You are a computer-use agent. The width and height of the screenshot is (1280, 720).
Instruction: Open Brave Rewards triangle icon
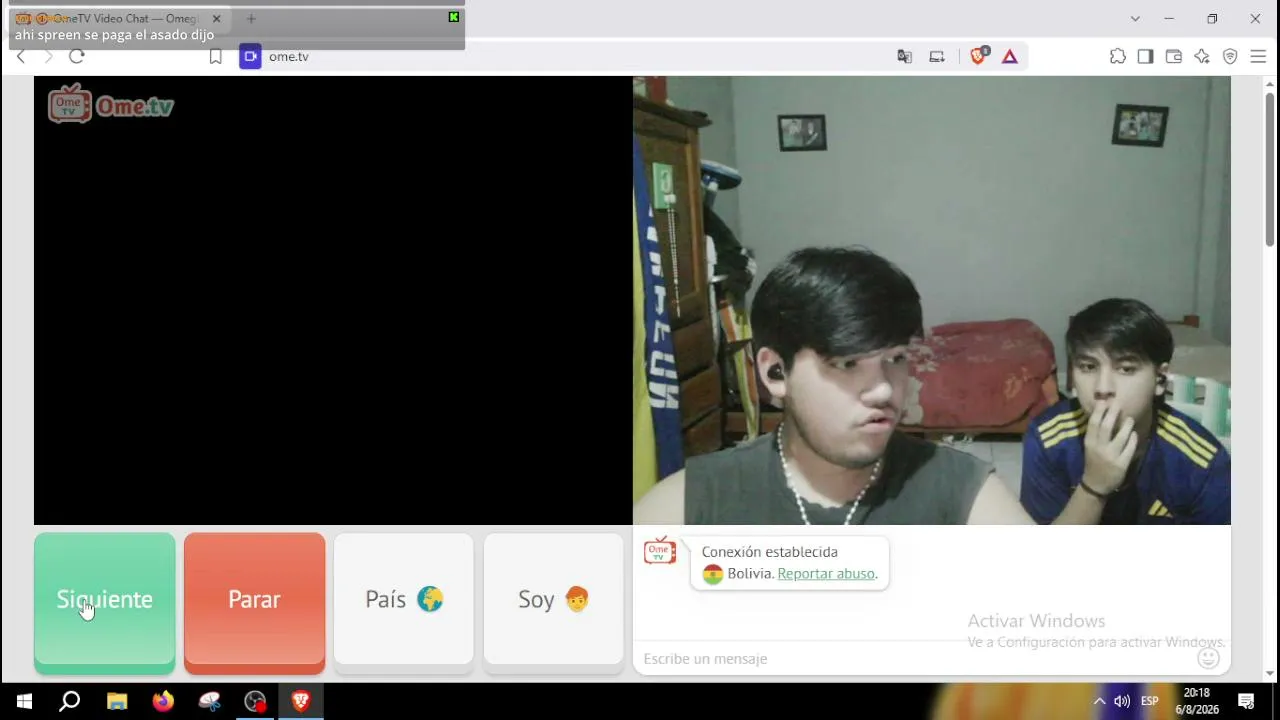click(1010, 57)
